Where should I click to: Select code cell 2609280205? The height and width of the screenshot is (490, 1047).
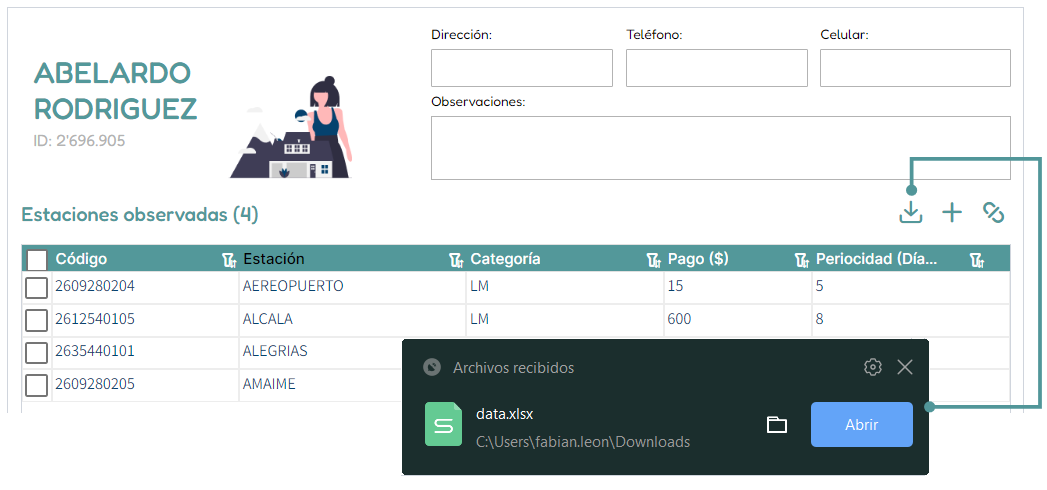[95, 384]
